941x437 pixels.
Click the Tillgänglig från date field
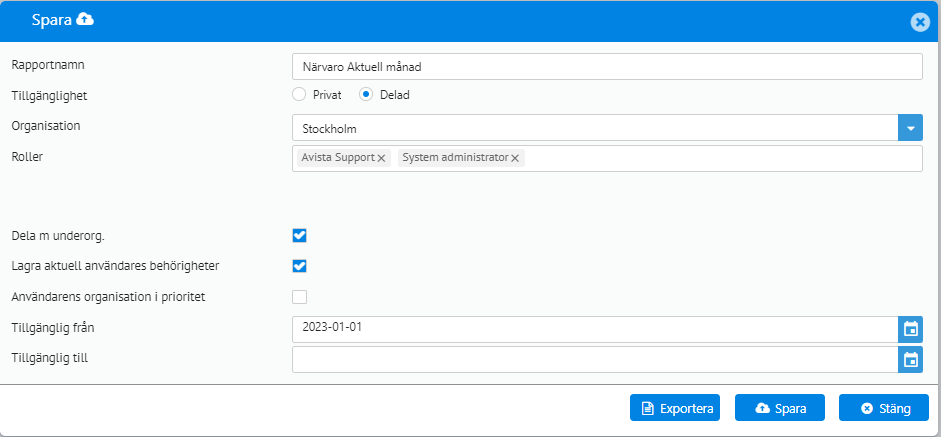click(595, 329)
